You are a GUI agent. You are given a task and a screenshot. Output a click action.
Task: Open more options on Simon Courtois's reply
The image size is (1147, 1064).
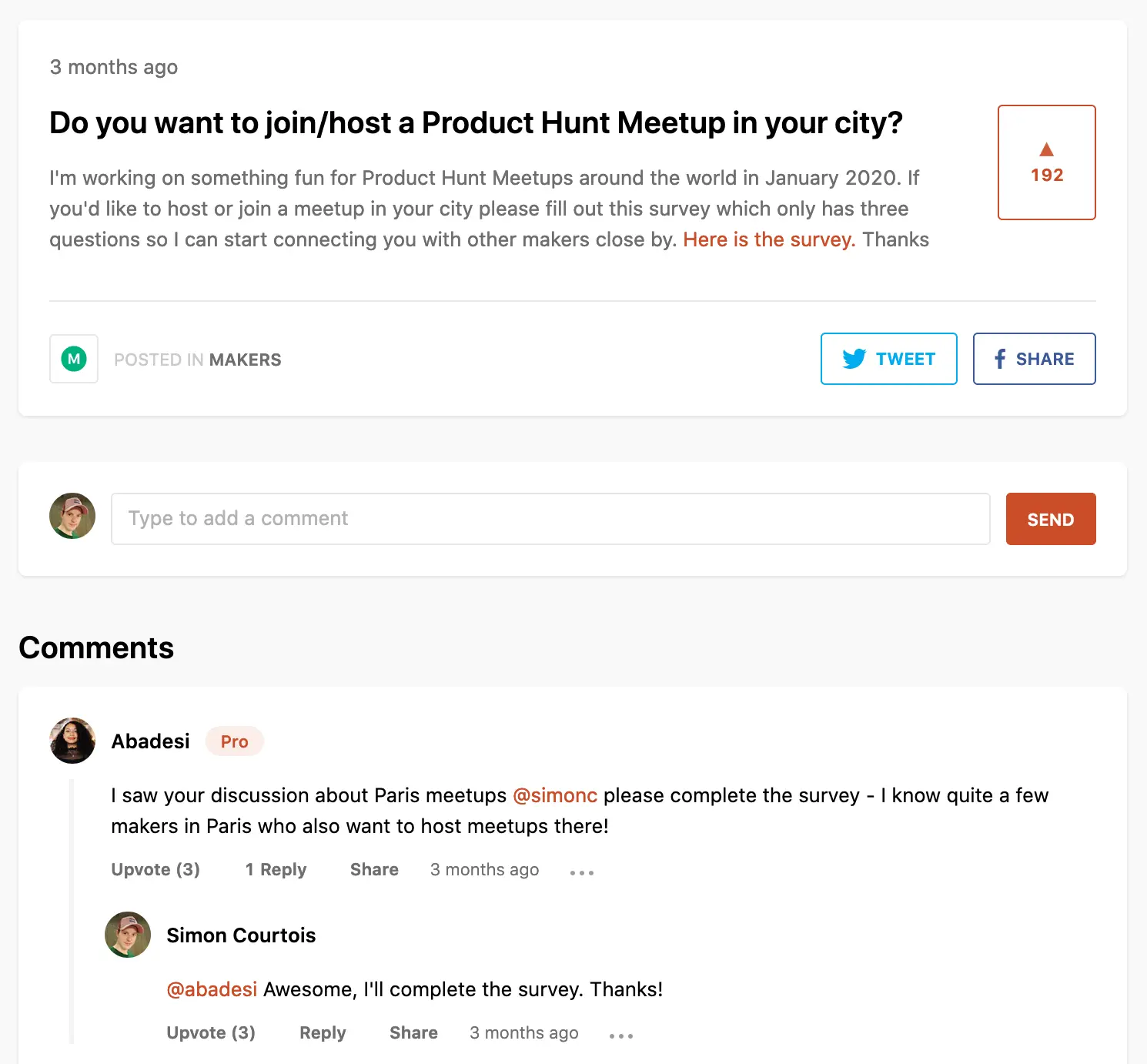point(621,1036)
